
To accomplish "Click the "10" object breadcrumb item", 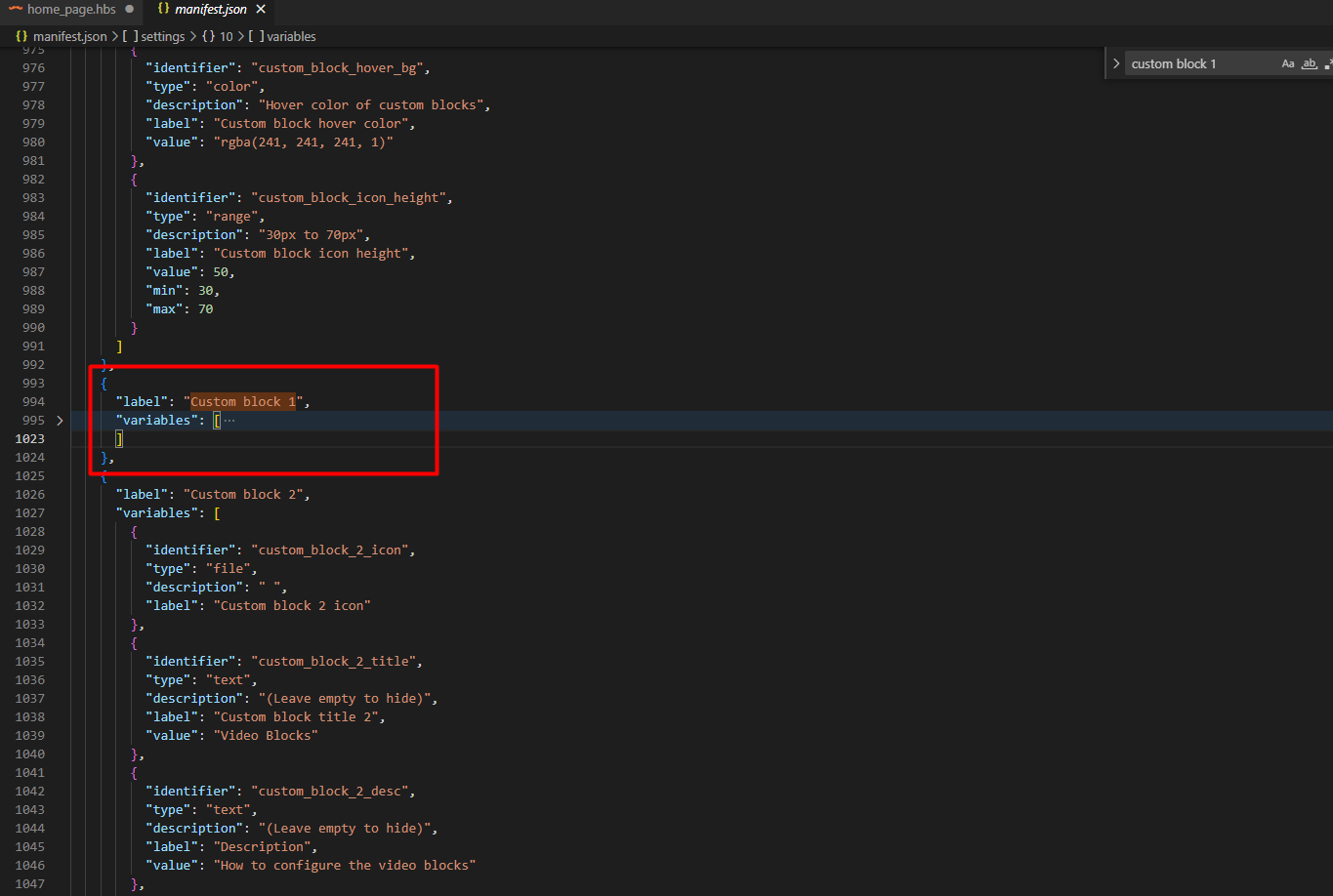I will (x=226, y=36).
